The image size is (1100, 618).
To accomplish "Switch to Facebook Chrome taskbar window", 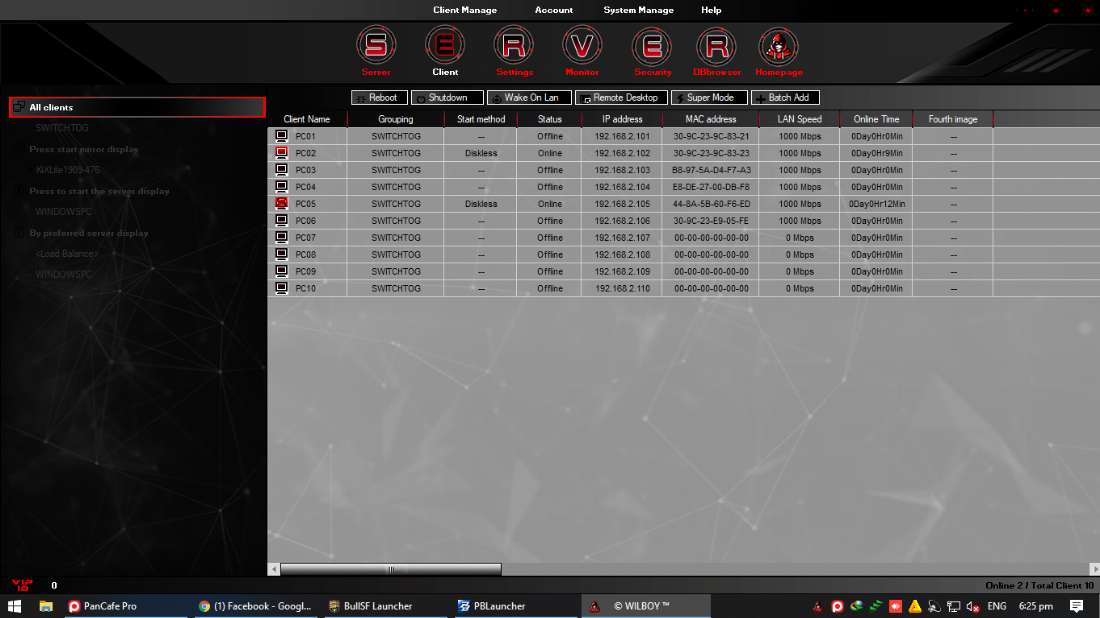I will point(255,606).
